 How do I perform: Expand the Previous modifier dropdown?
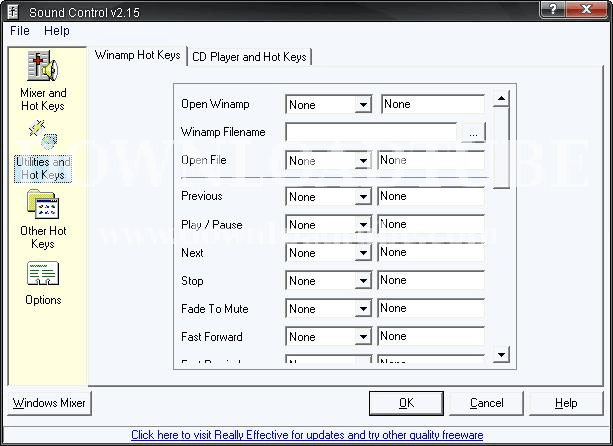[x=363, y=197]
